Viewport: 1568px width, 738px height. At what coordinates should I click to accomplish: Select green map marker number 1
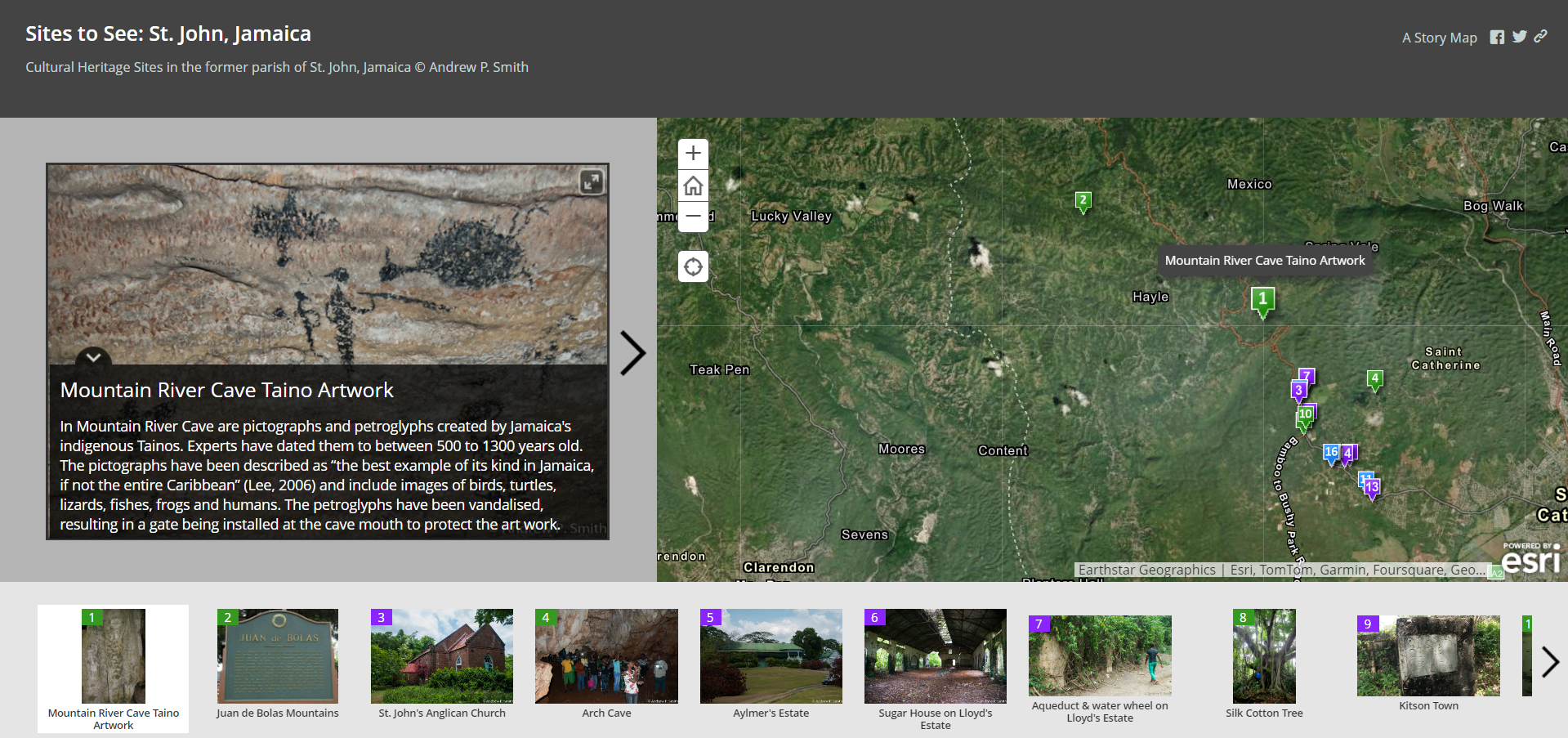tap(1262, 300)
